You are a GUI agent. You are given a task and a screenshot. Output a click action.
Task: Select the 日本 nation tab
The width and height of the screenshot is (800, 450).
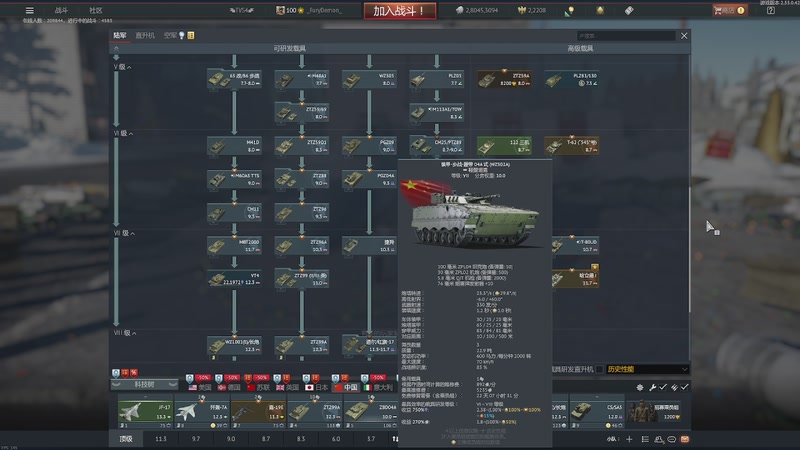(x=316, y=387)
